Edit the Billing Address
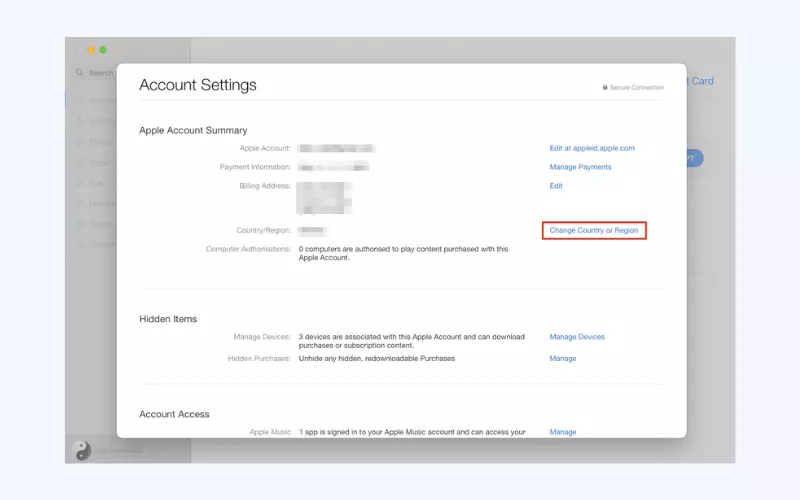Screen dimensions: 800x500 point(556,186)
